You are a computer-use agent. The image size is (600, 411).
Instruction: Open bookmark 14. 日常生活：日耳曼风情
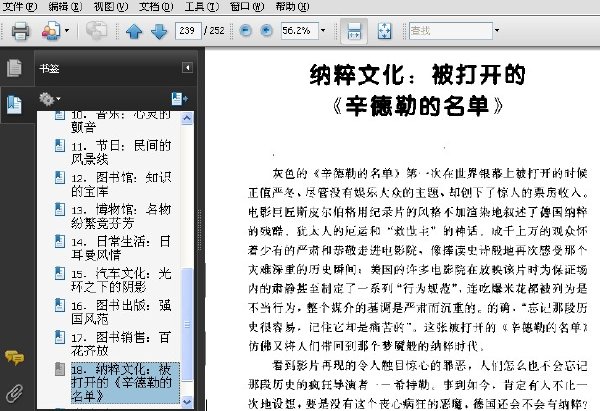click(x=121, y=248)
